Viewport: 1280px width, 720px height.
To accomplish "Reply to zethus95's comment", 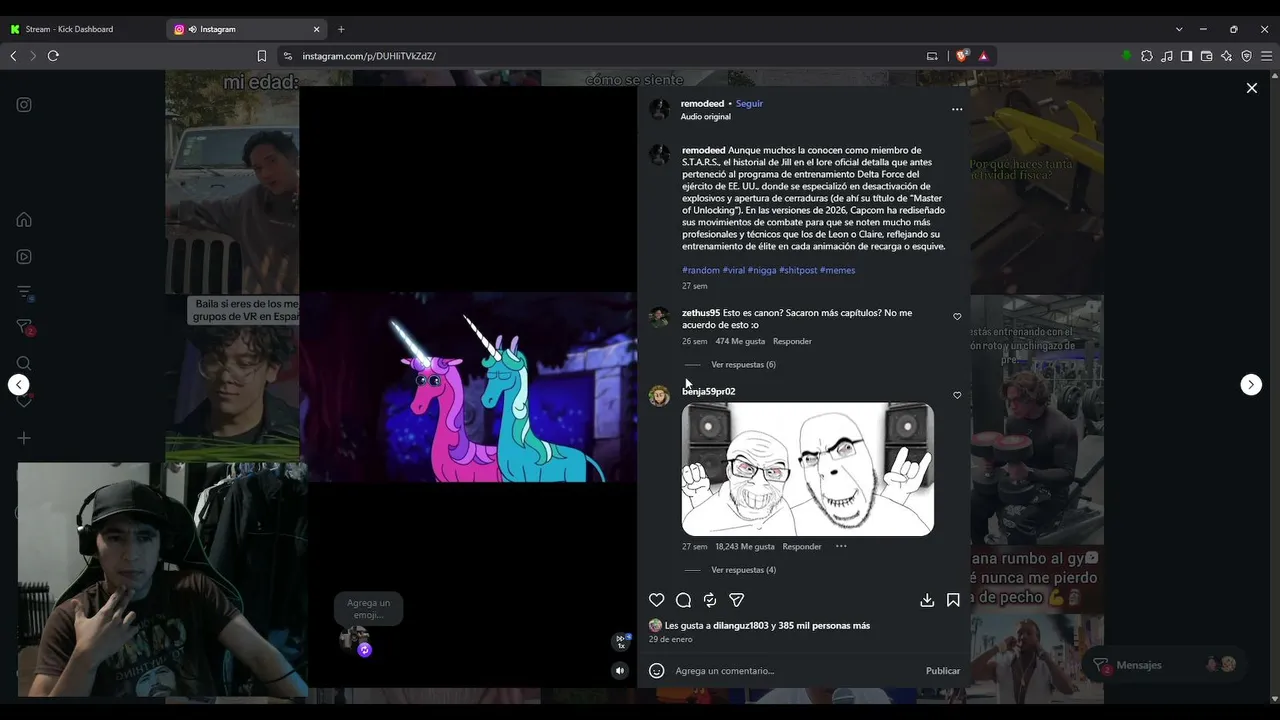I will coord(792,342).
